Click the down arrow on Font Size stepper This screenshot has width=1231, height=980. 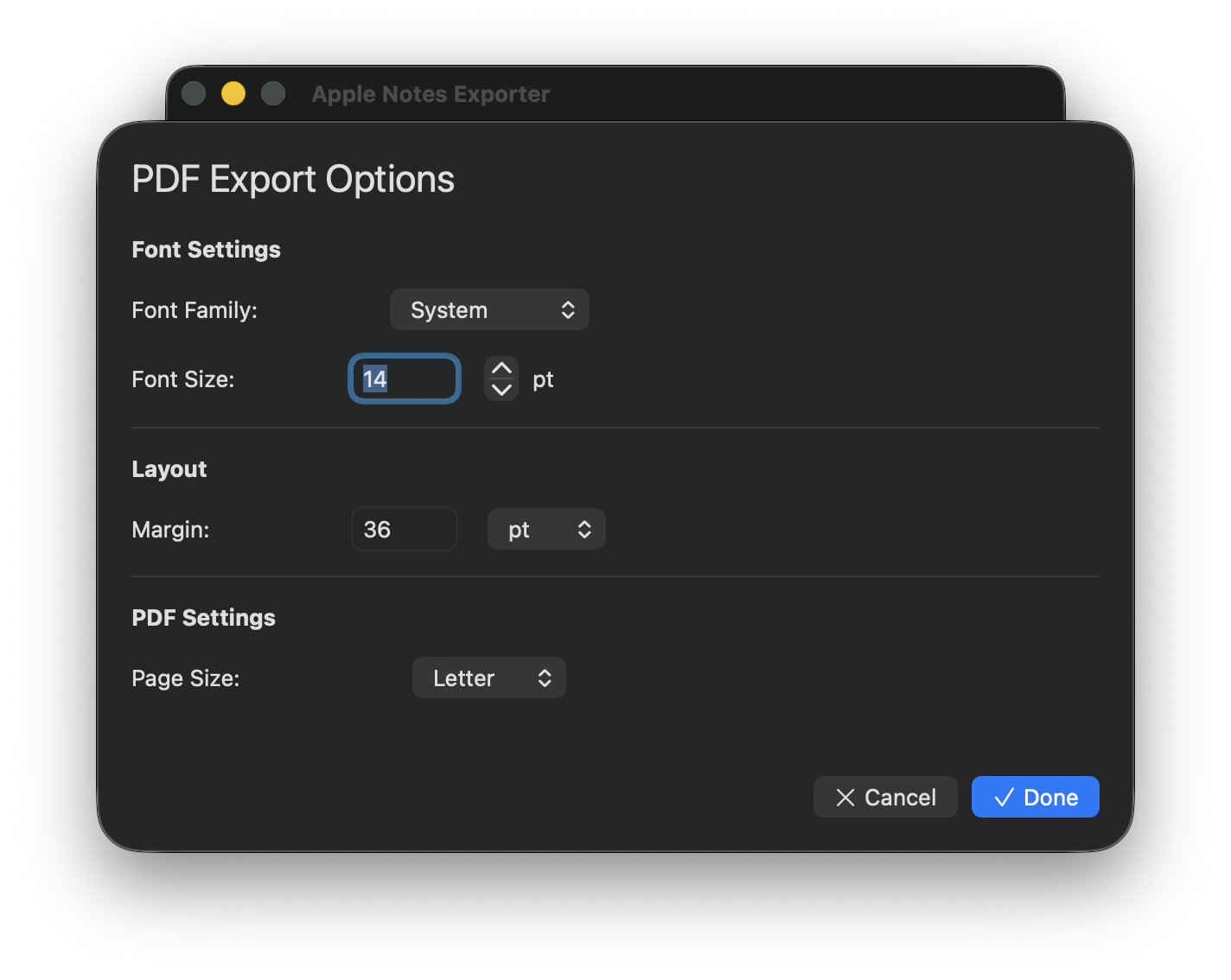[501, 390]
